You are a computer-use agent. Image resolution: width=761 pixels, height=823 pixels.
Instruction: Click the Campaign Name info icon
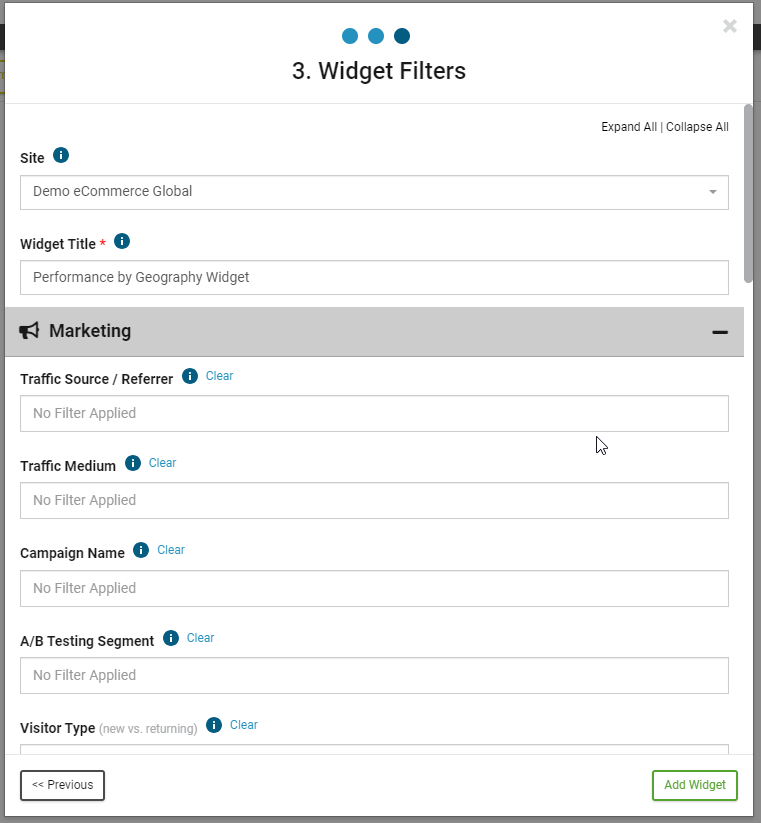click(141, 551)
